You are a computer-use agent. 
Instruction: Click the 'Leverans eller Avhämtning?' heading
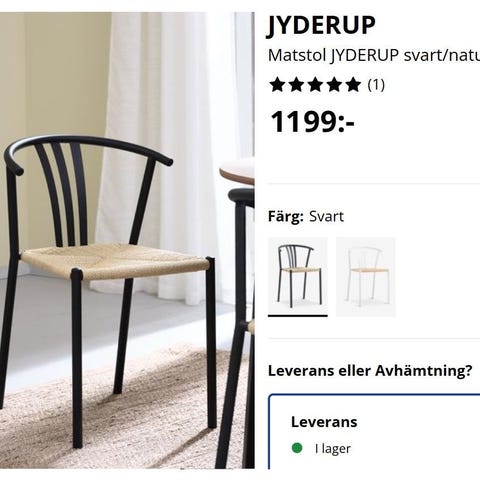[x=370, y=370]
